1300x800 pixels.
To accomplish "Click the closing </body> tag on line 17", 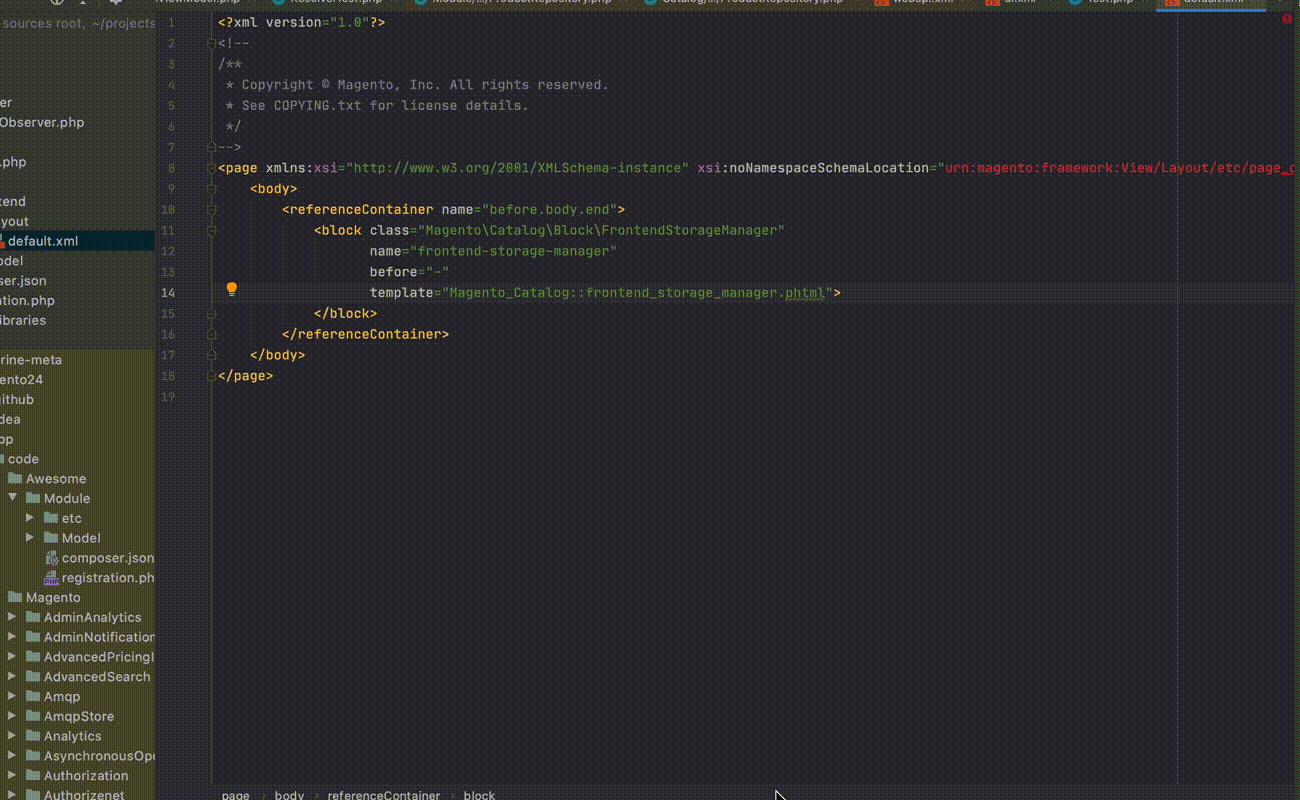I will click(277, 355).
